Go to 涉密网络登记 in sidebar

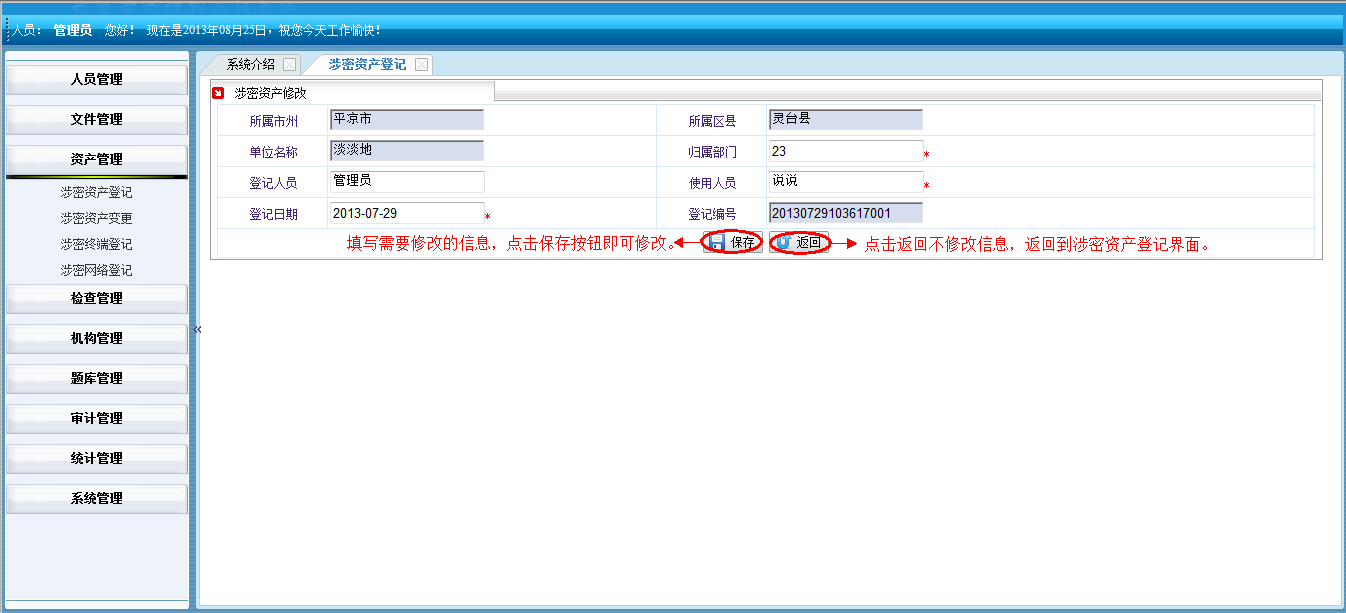(x=96, y=270)
